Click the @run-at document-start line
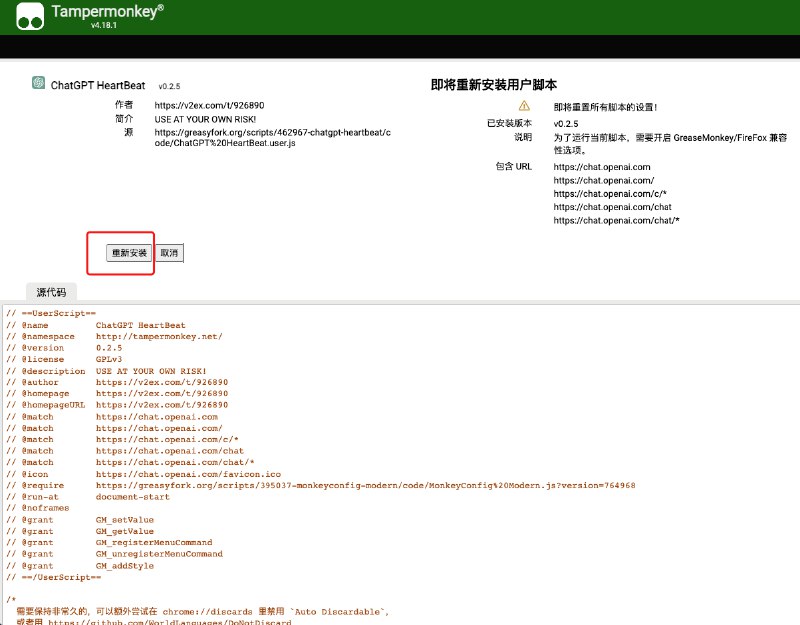Screen dimensions: 800x625 88,497
